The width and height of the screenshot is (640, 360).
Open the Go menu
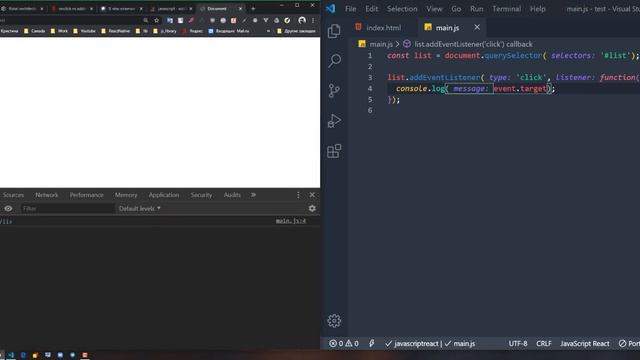click(456, 9)
